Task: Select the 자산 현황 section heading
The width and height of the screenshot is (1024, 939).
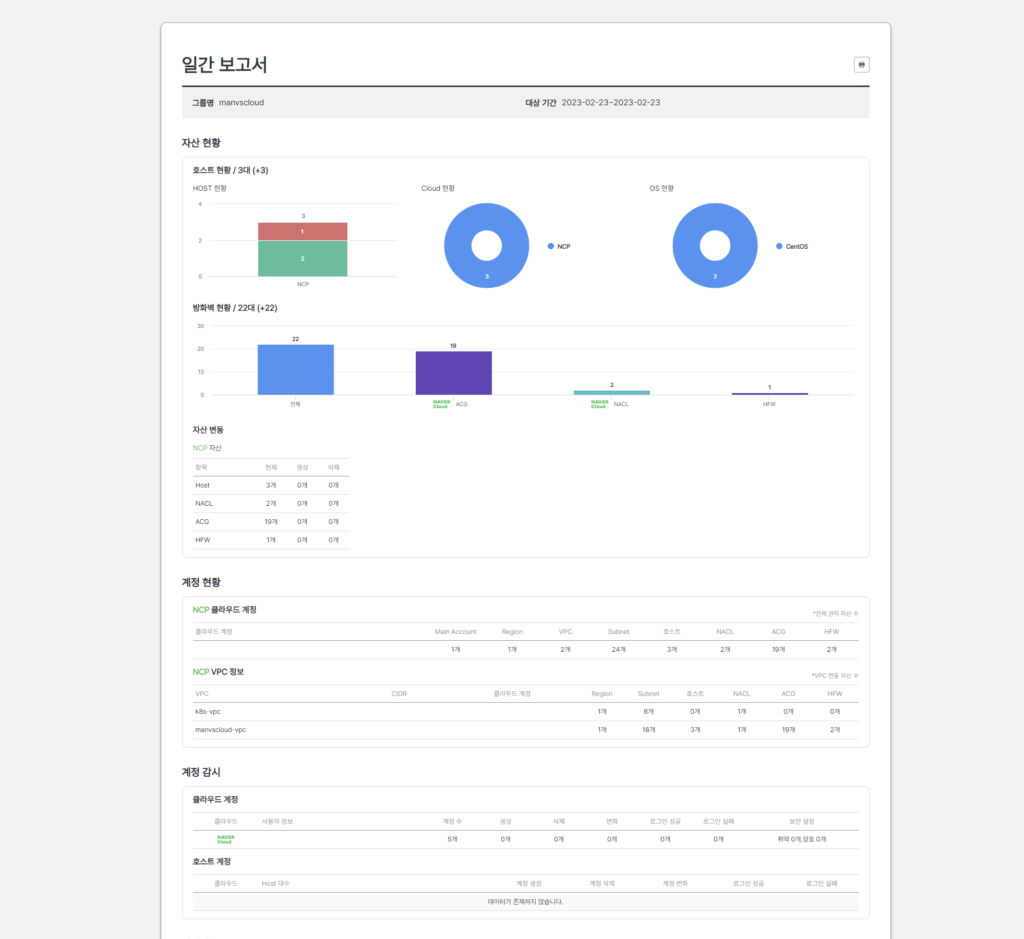Action: coord(200,143)
